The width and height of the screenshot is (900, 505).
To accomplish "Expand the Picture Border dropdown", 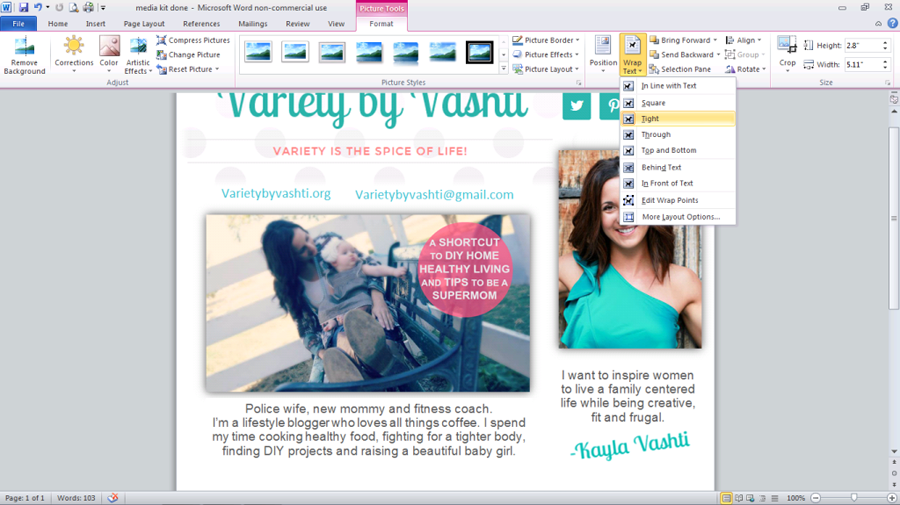I will [578, 41].
